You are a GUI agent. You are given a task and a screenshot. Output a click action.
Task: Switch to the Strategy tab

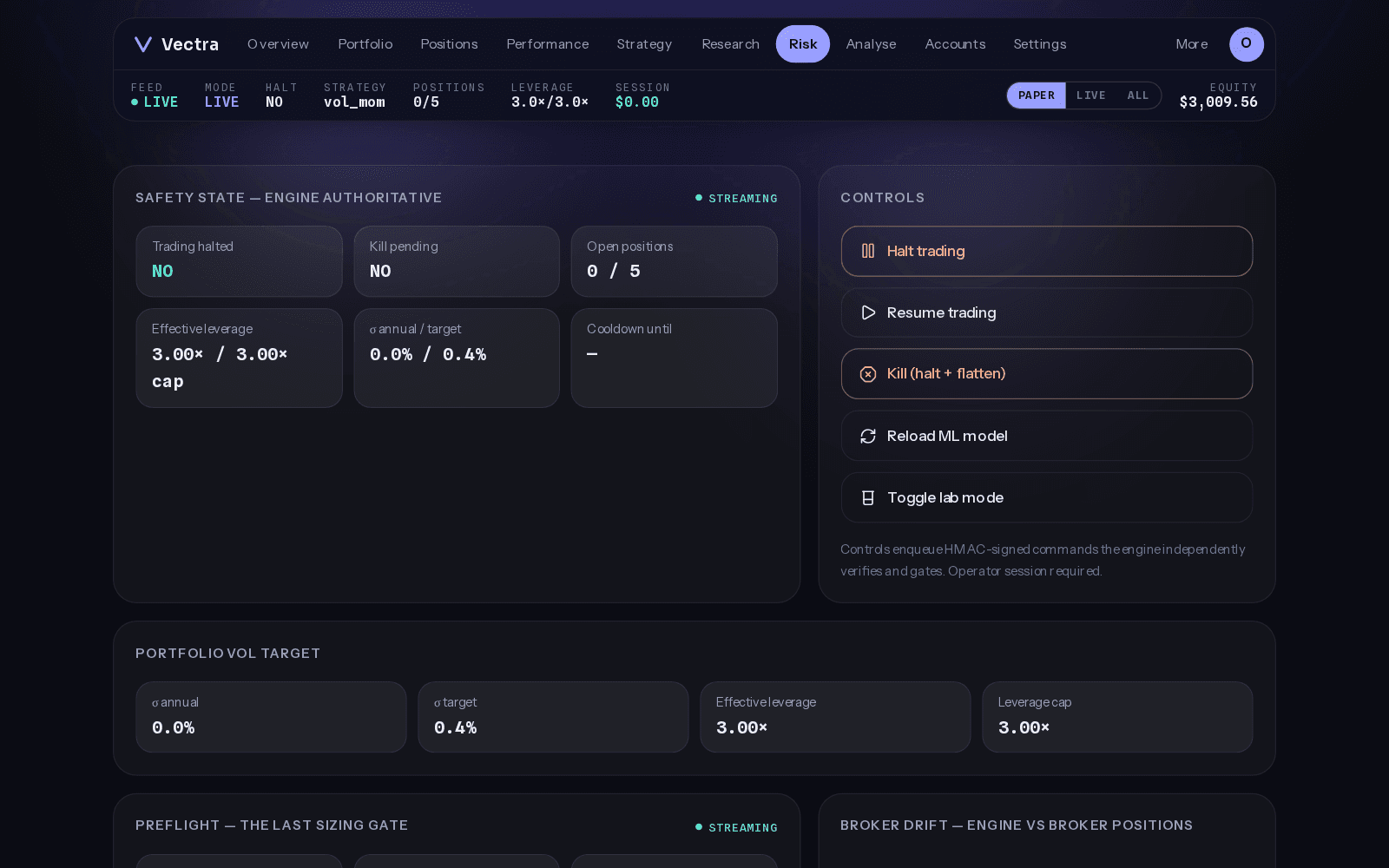tap(644, 44)
